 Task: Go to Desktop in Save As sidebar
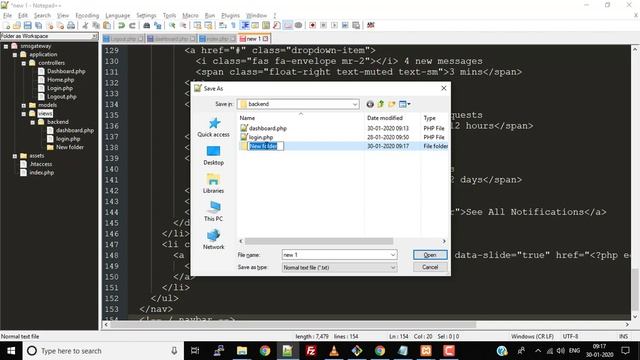pyautogui.click(x=213, y=156)
